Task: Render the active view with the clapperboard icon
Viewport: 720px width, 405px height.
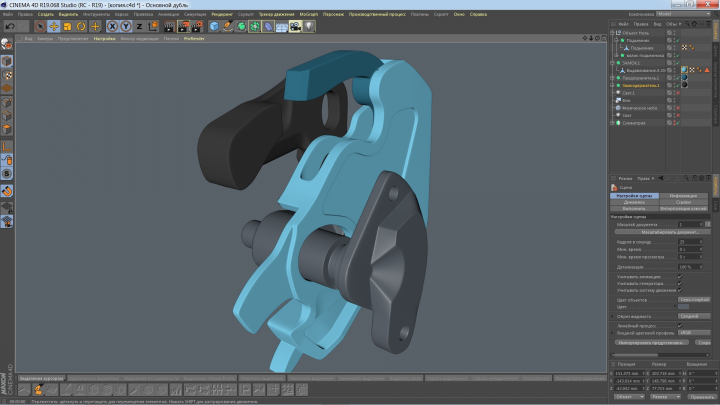Action: [x=169, y=26]
